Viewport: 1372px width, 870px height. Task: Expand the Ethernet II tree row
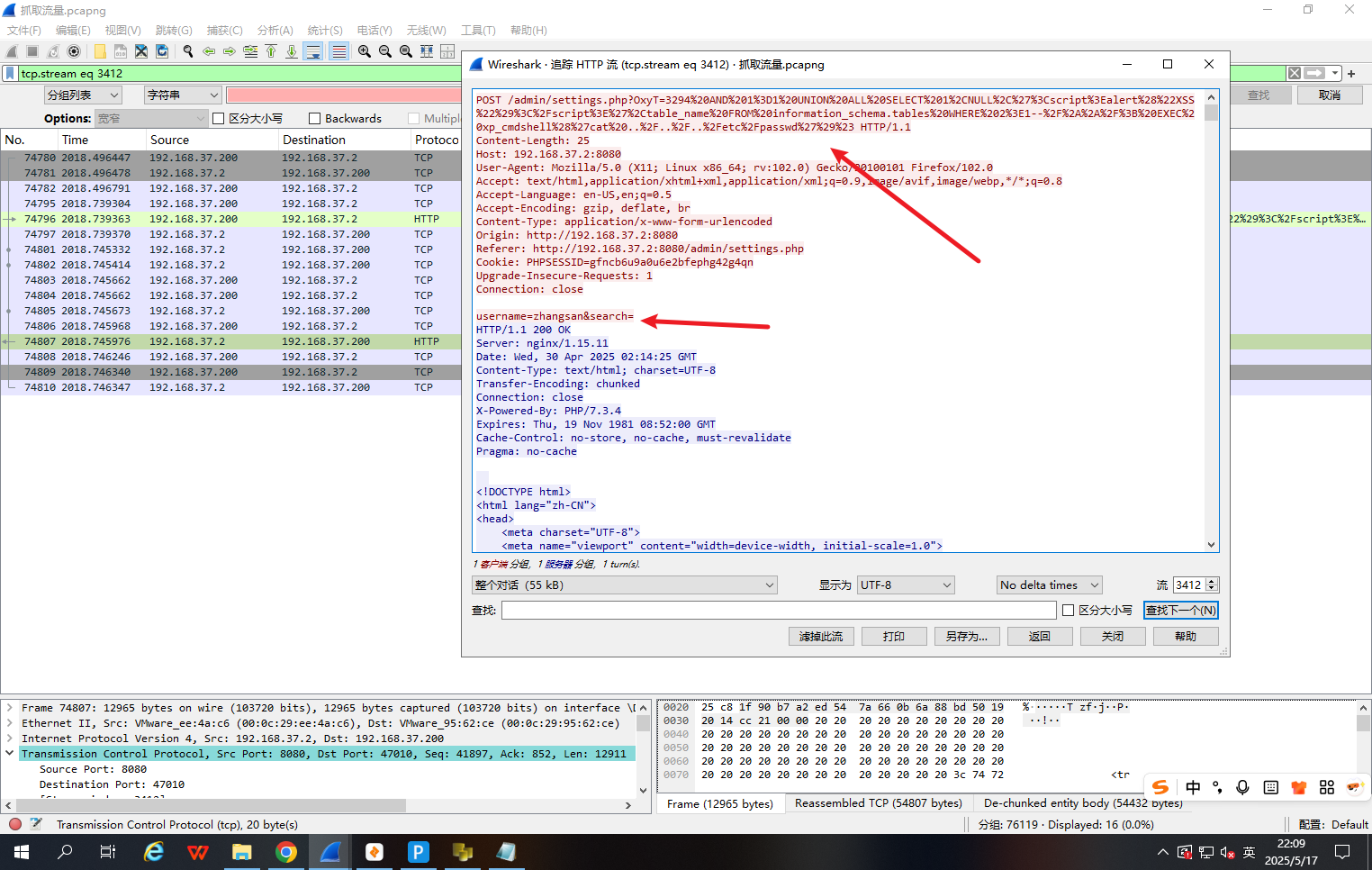pyautogui.click(x=10, y=723)
